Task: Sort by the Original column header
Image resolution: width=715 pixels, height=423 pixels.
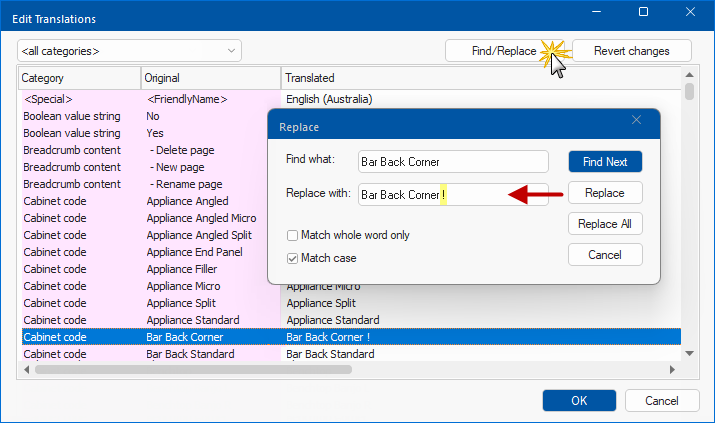Action: [210, 77]
